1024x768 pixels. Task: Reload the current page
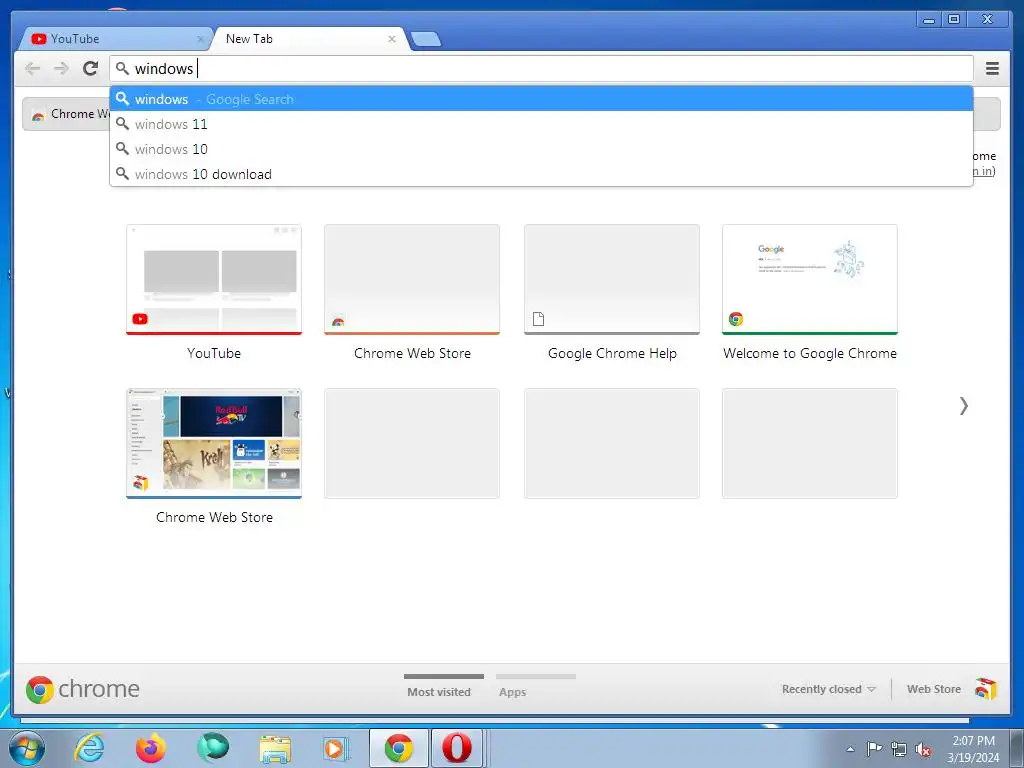pos(90,68)
